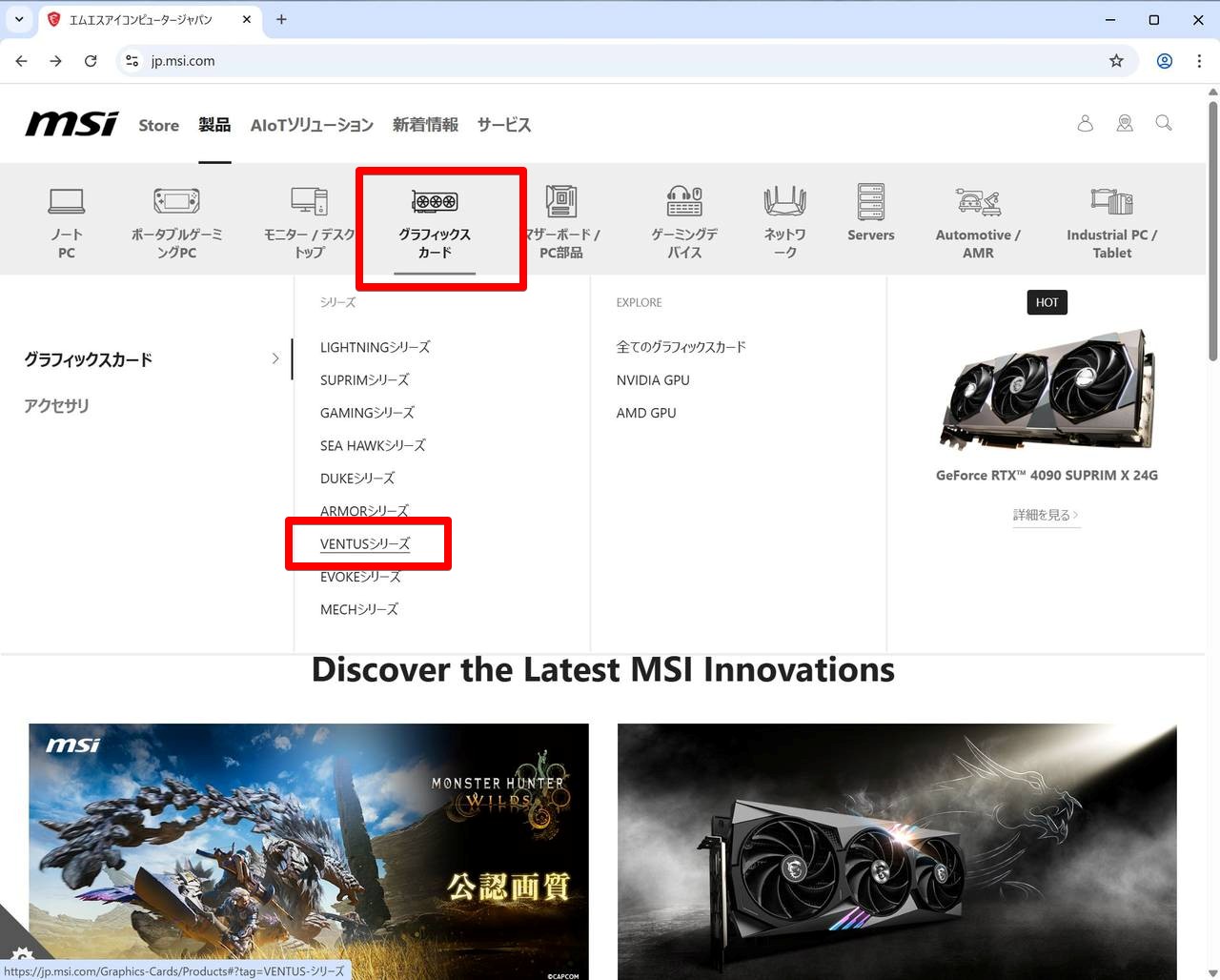Open the 製品 menu
The image size is (1220, 980).
[x=214, y=125]
